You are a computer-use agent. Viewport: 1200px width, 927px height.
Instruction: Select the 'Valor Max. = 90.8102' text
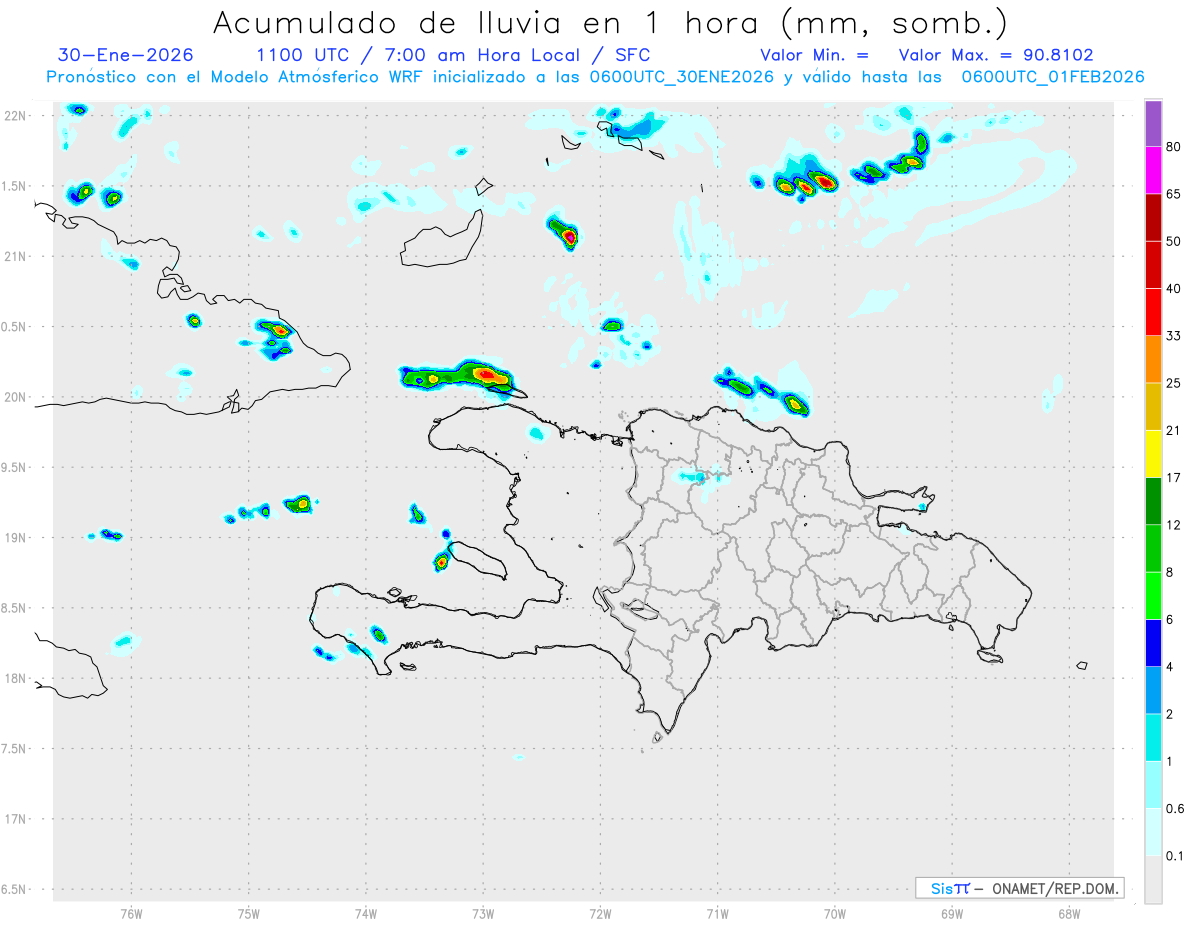pos(996,55)
